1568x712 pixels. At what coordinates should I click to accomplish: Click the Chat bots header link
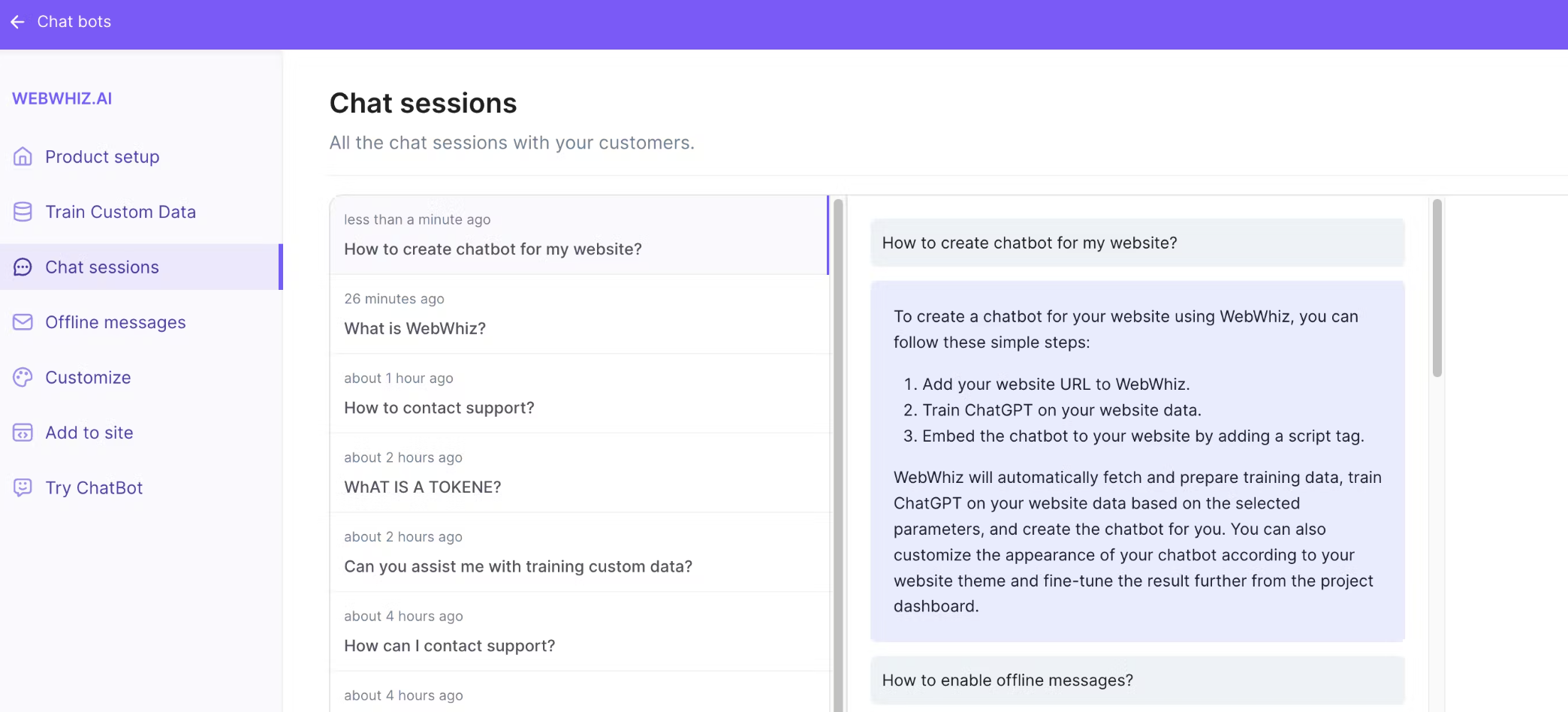coord(74,22)
